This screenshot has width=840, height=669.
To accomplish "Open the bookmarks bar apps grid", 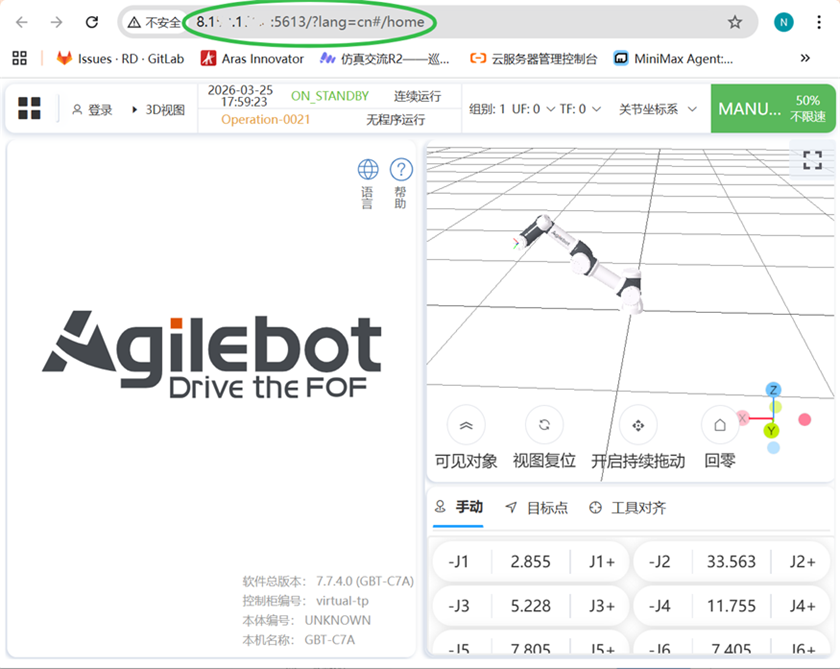I will pos(19,58).
